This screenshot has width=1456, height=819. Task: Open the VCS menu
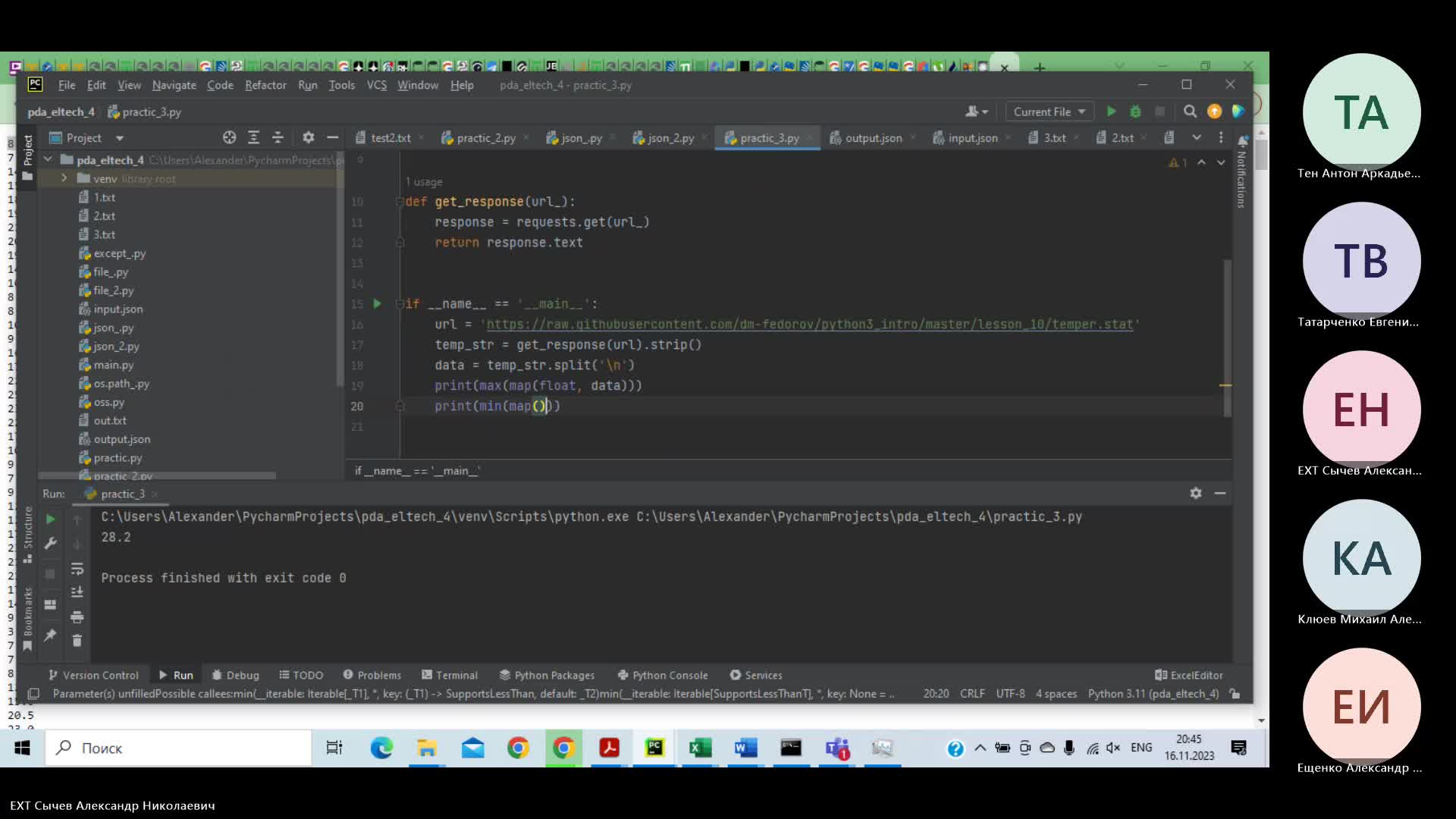click(376, 85)
